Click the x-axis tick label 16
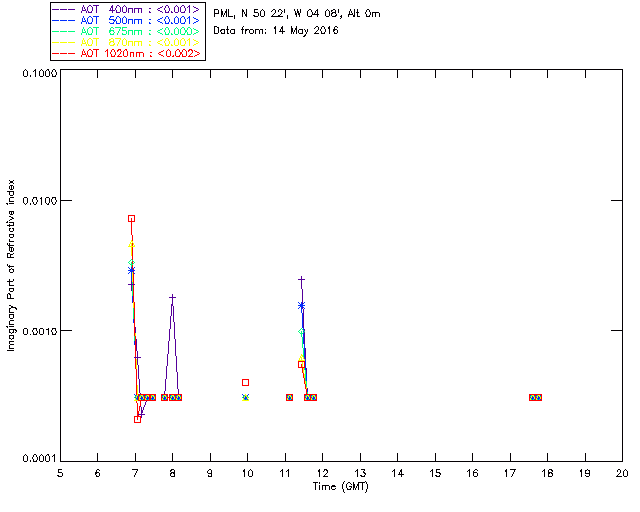This screenshot has height=512, width=640. (472, 473)
